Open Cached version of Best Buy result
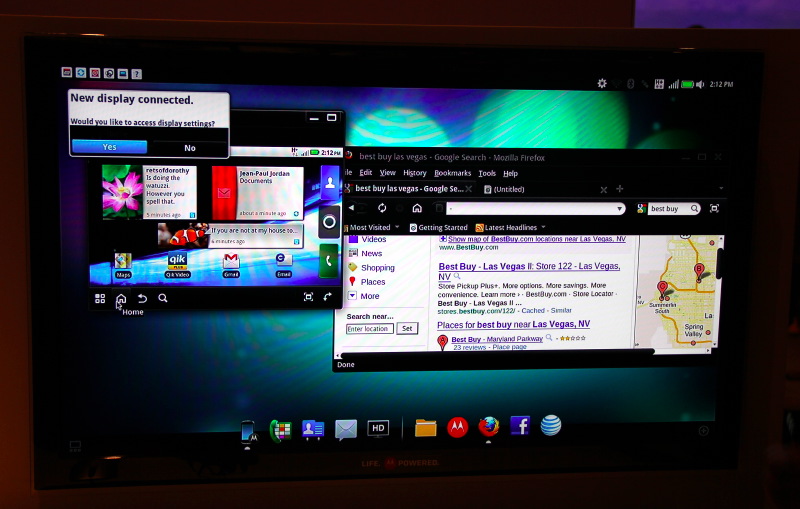The width and height of the screenshot is (800, 509). pyautogui.click(x=533, y=311)
